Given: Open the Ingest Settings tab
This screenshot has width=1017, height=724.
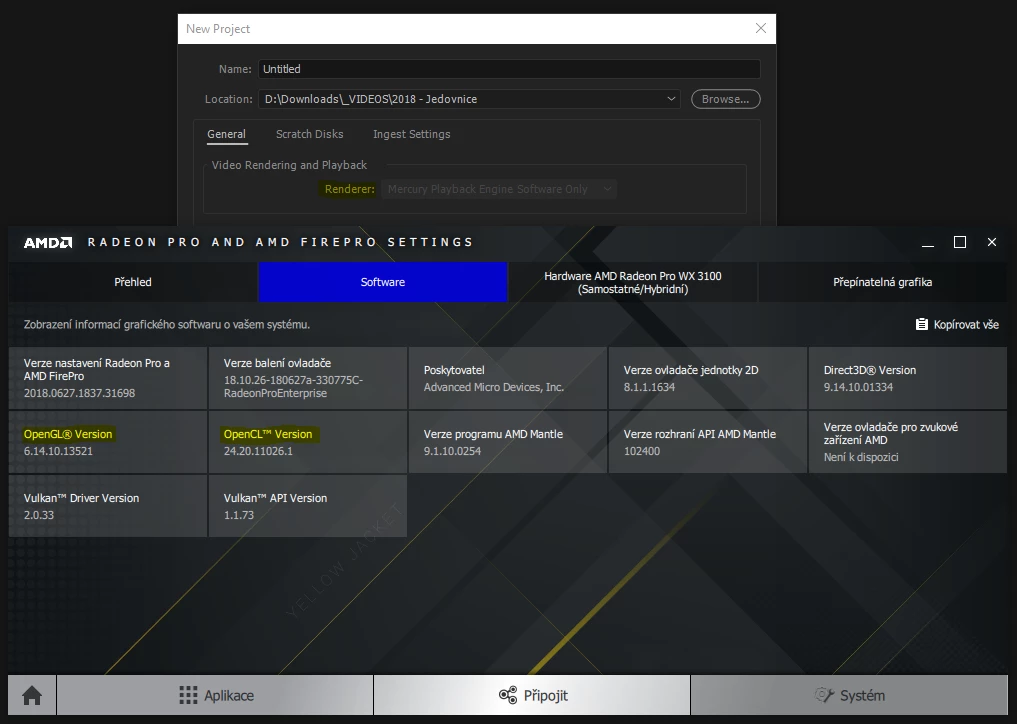Looking at the screenshot, I should coord(411,134).
